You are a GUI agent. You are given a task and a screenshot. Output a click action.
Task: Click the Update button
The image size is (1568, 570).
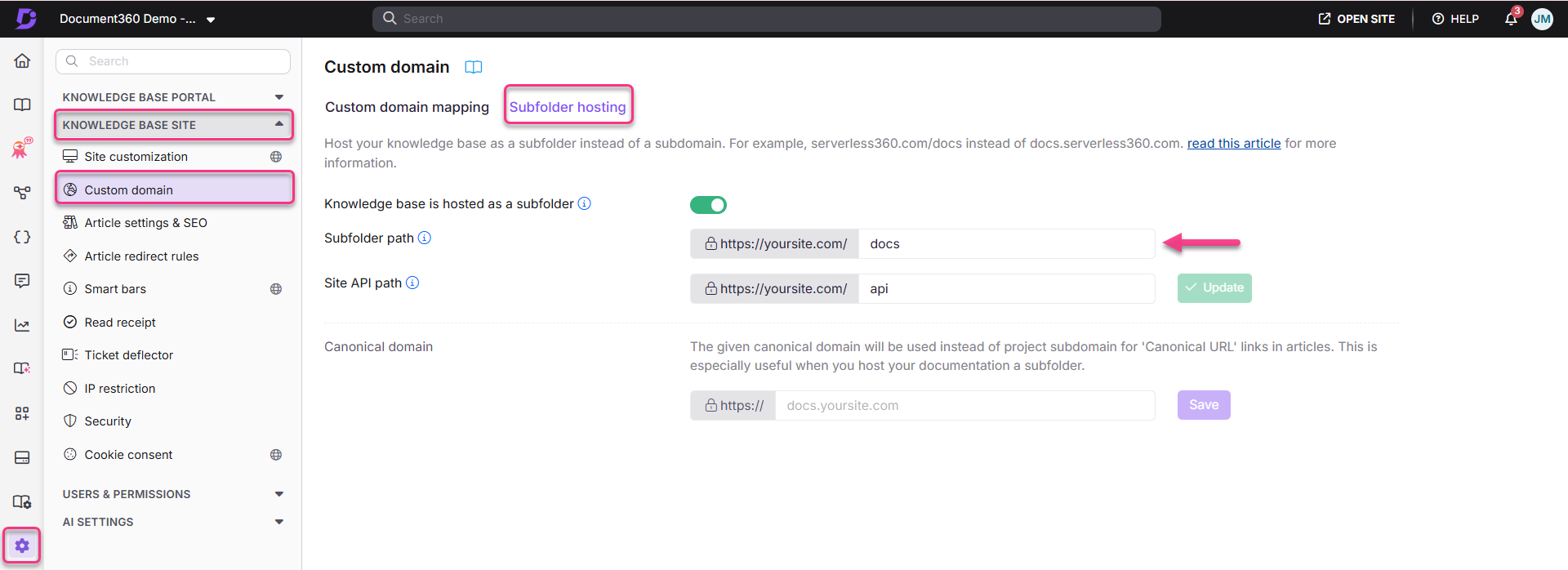pyautogui.click(x=1214, y=288)
